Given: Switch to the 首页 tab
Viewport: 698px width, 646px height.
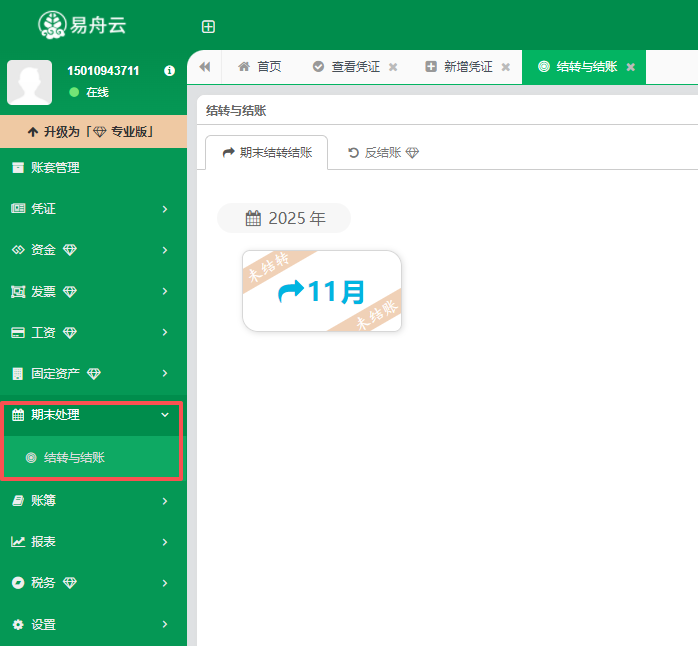Looking at the screenshot, I should pos(259,67).
